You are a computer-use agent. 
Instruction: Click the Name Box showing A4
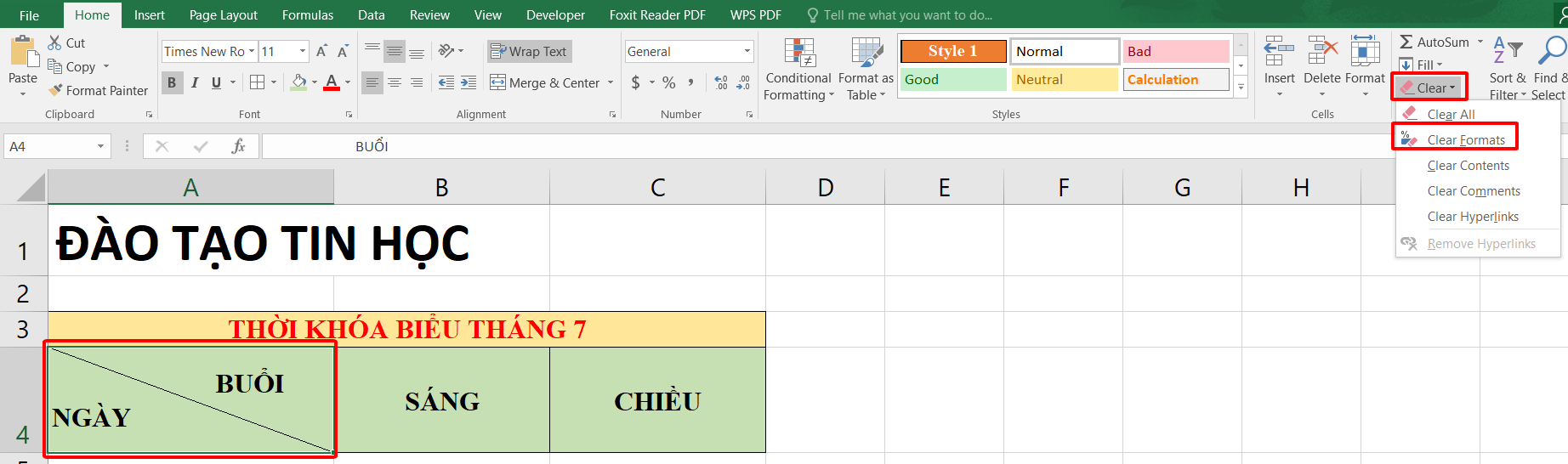(49, 146)
